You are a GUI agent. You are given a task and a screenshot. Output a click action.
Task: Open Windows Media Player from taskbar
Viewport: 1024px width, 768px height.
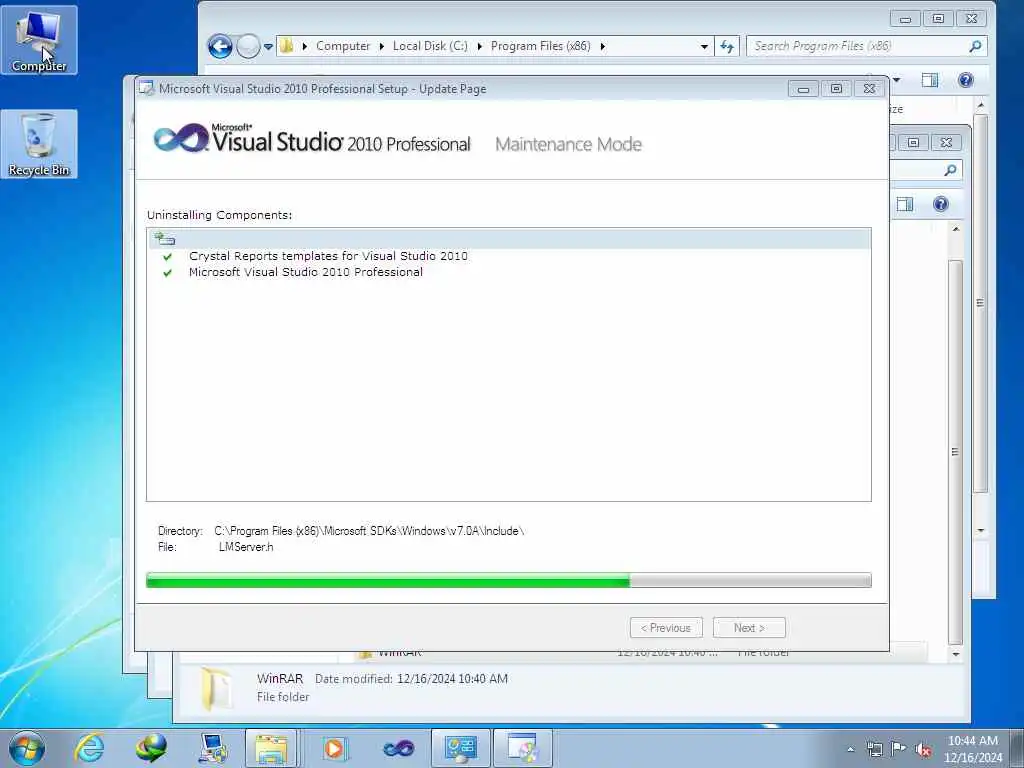point(334,748)
